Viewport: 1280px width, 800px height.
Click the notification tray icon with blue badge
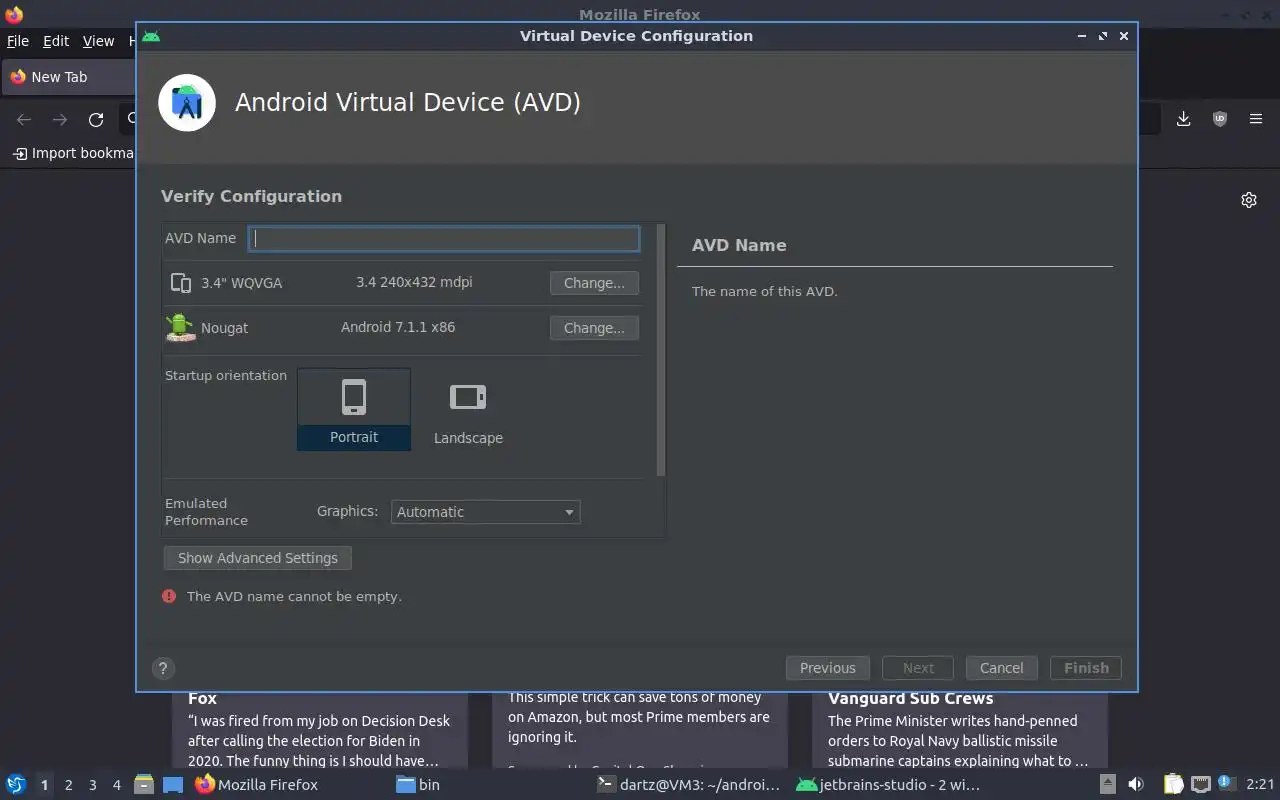[x=1227, y=784]
